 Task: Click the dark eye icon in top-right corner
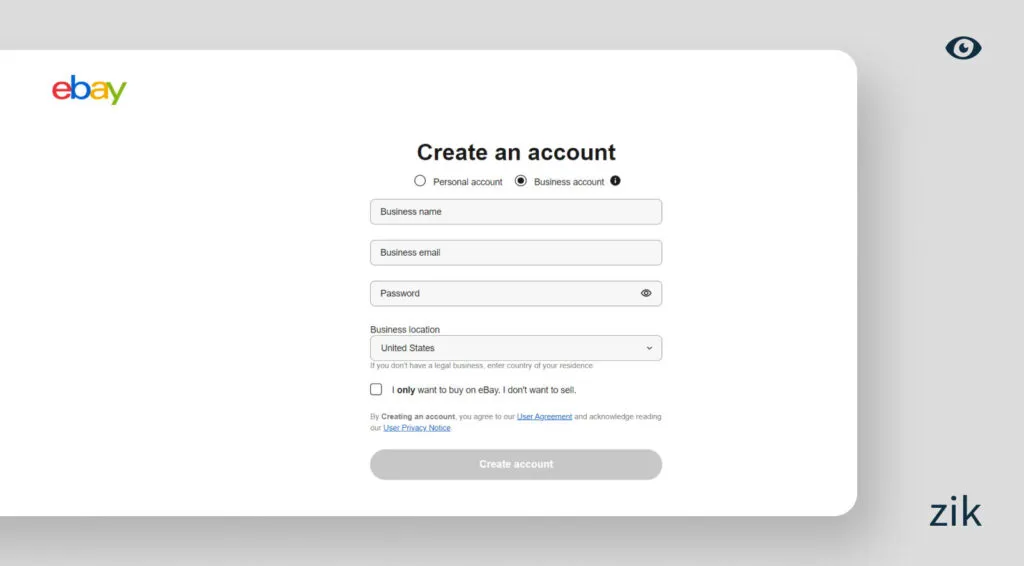[x=963, y=48]
